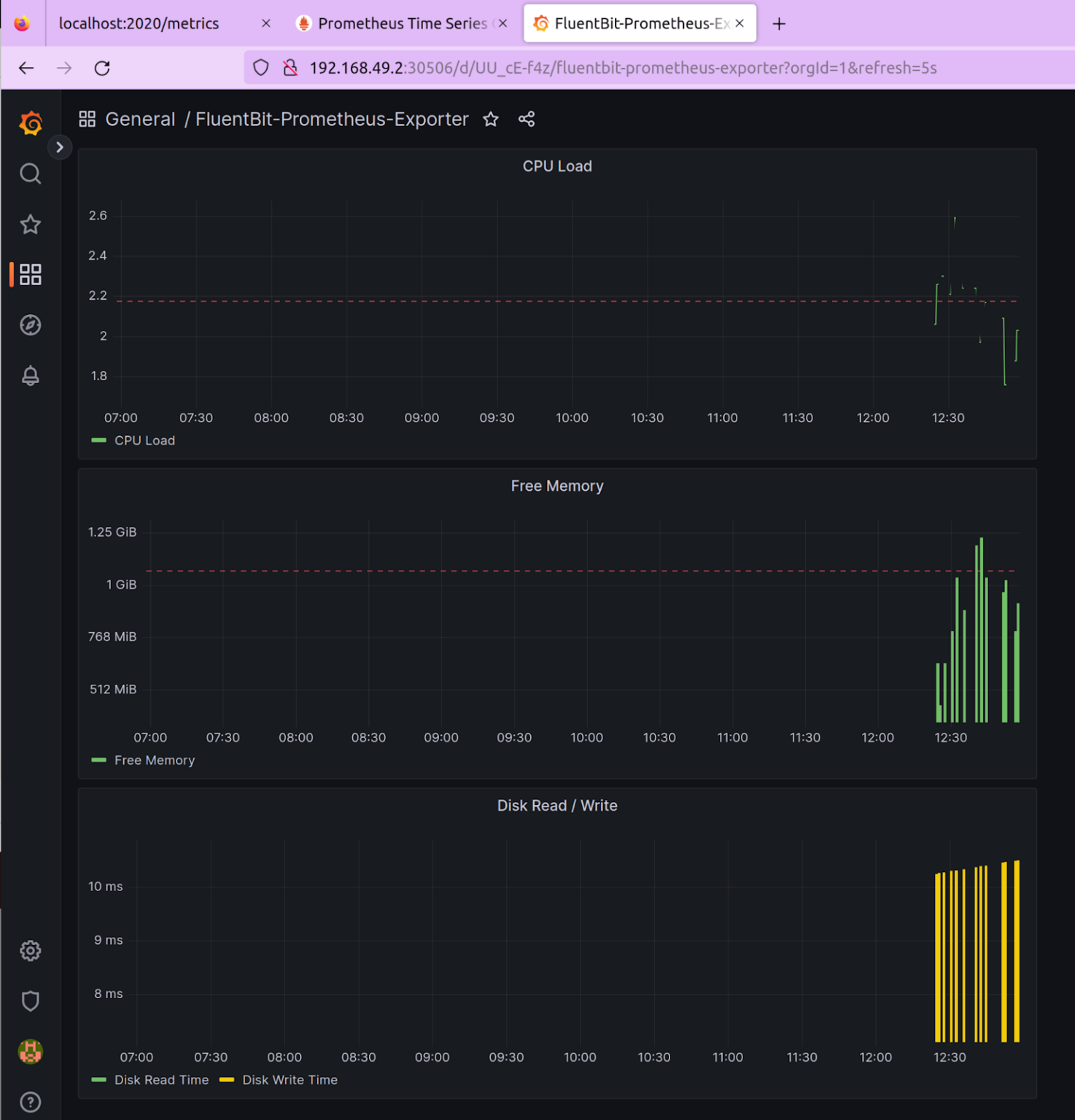Expand the collapsed Grafana sidebar with the chevron

click(x=60, y=147)
